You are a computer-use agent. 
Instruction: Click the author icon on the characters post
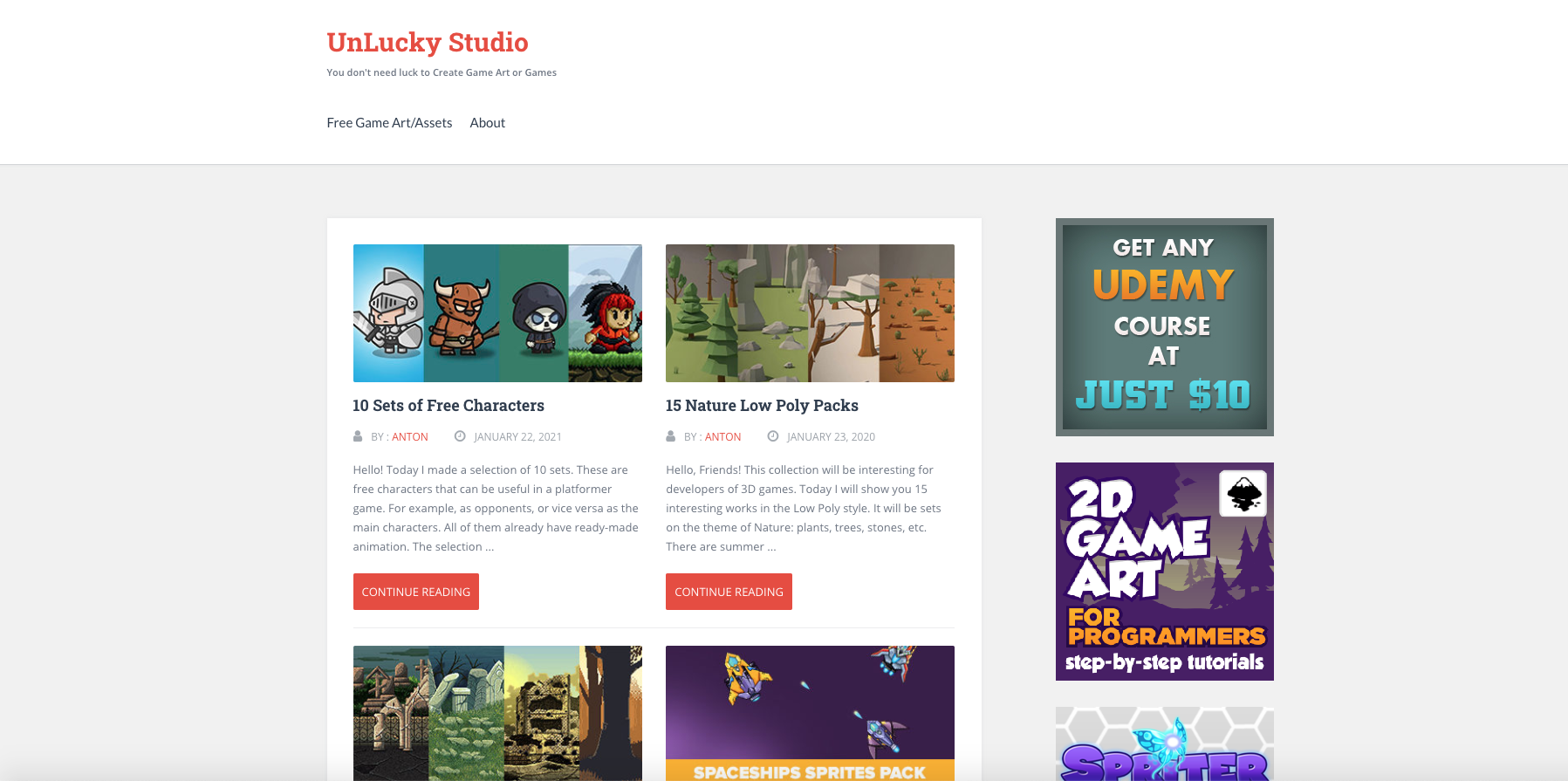pos(358,436)
